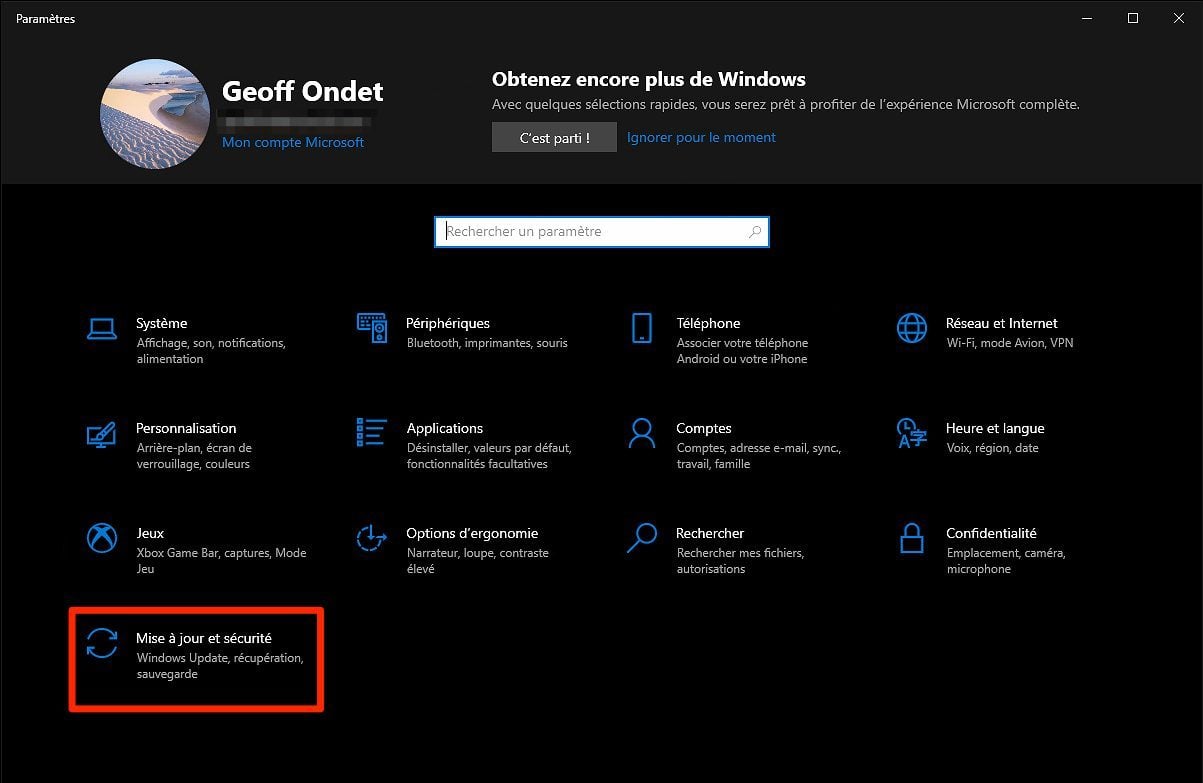Open the Système laptop icon
Image resolution: width=1203 pixels, height=783 pixels.
tap(102, 327)
